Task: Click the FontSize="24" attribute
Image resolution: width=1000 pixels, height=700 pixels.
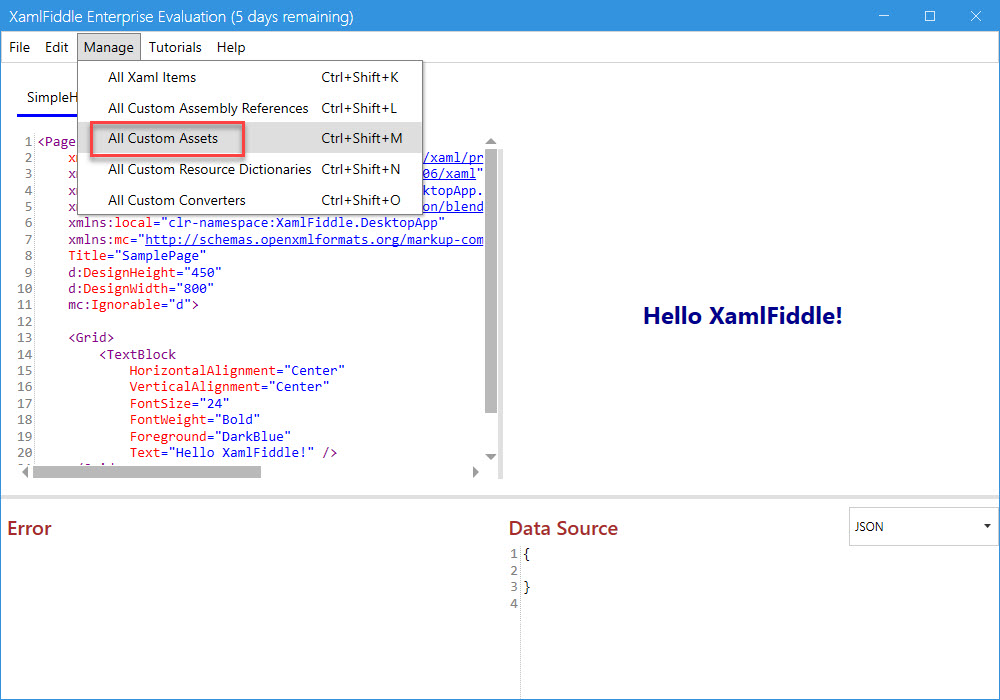Action: point(179,404)
